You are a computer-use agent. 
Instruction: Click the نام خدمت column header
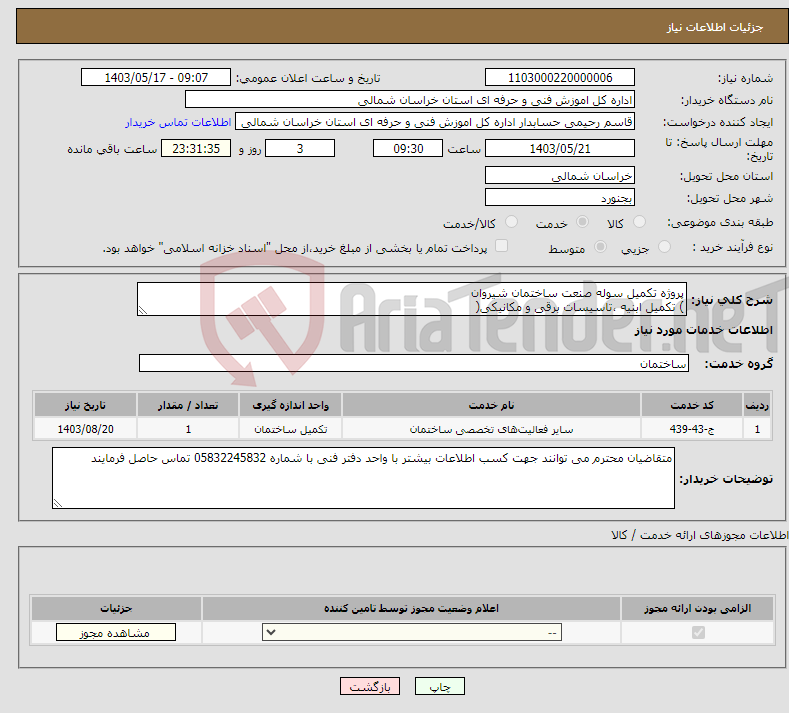point(491,405)
